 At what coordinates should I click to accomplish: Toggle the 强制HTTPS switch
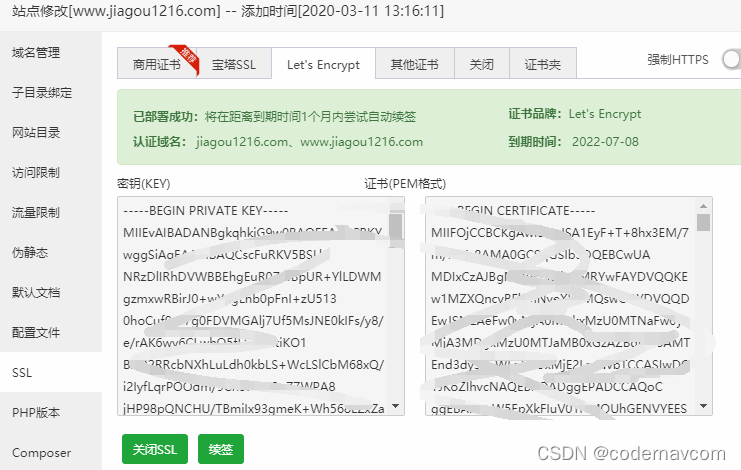(x=732, y=60)
